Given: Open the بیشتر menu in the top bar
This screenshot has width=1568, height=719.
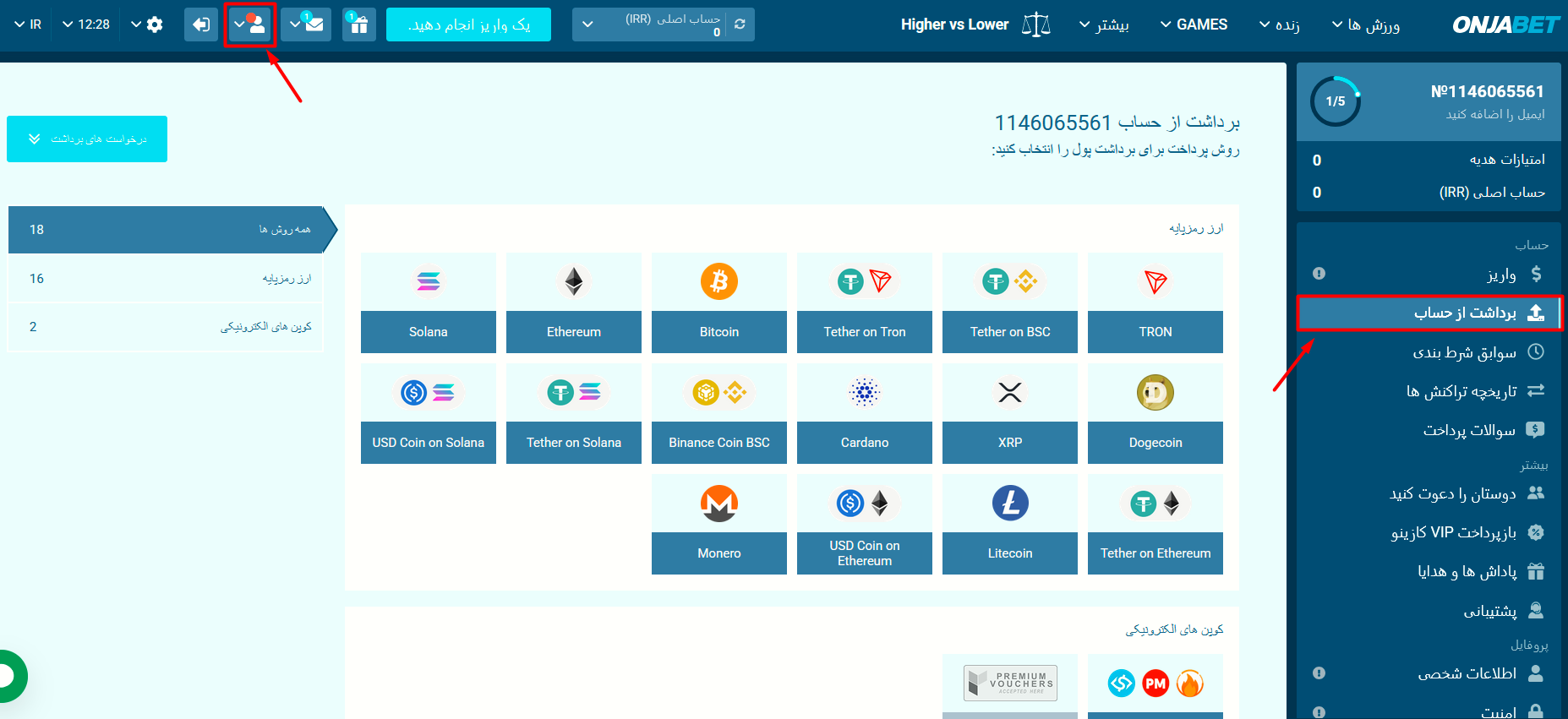Looking at the screenshot, I should click(1104, 25).
